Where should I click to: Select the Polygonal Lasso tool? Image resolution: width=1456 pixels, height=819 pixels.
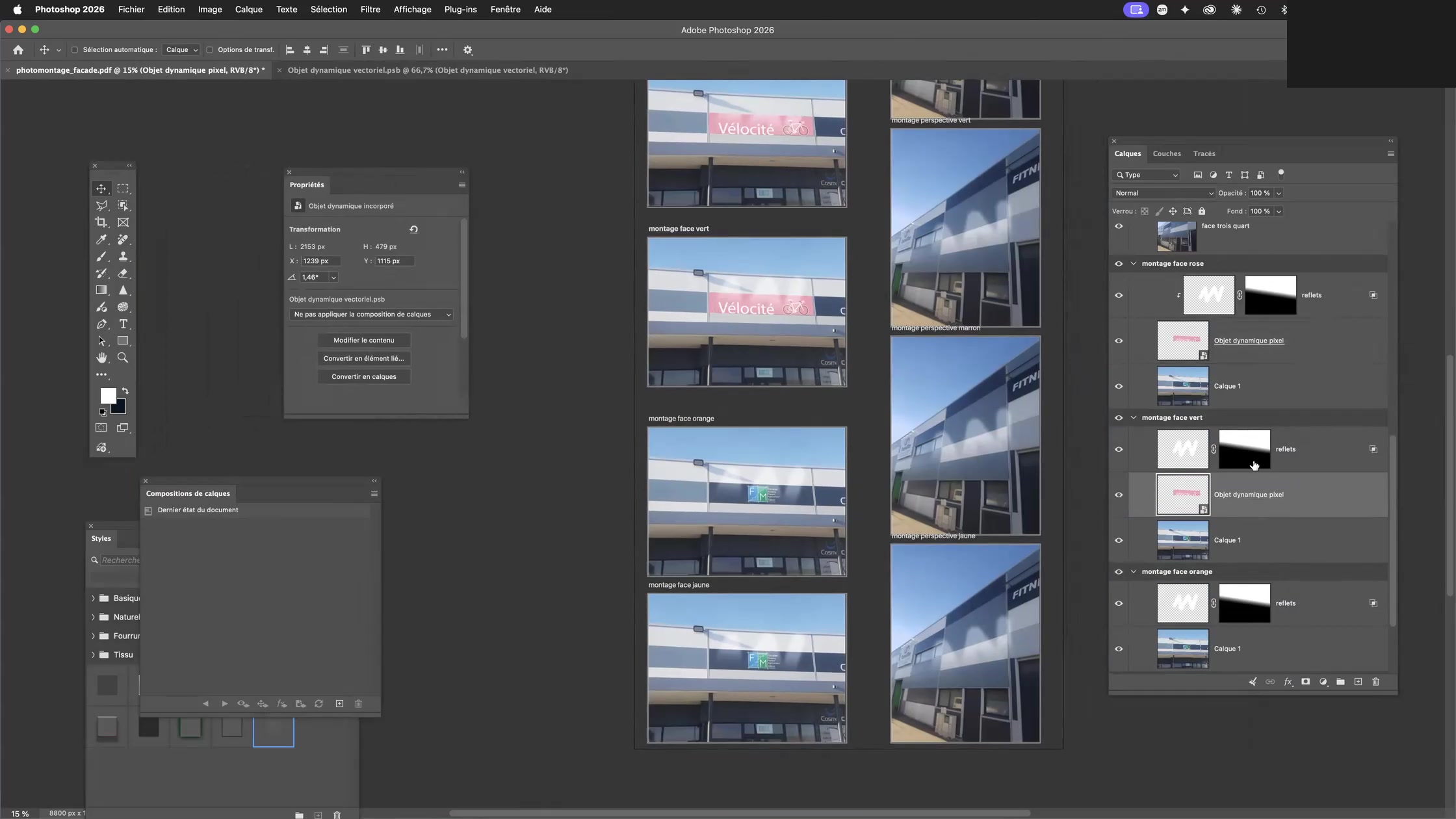pos(101,205)
